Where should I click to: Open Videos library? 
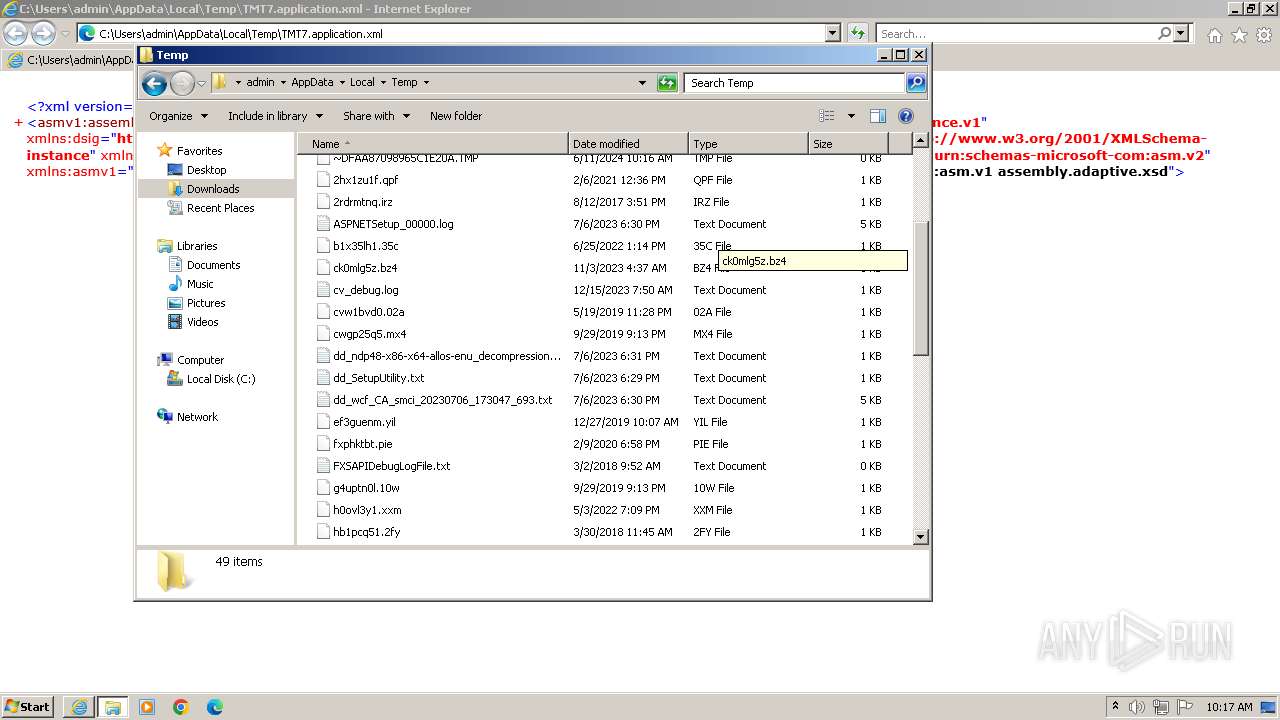point(202,322)
